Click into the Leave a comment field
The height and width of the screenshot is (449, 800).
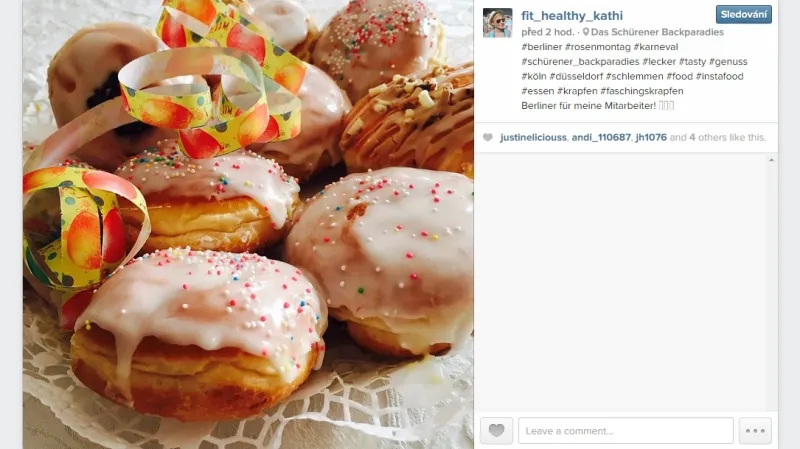626,431
